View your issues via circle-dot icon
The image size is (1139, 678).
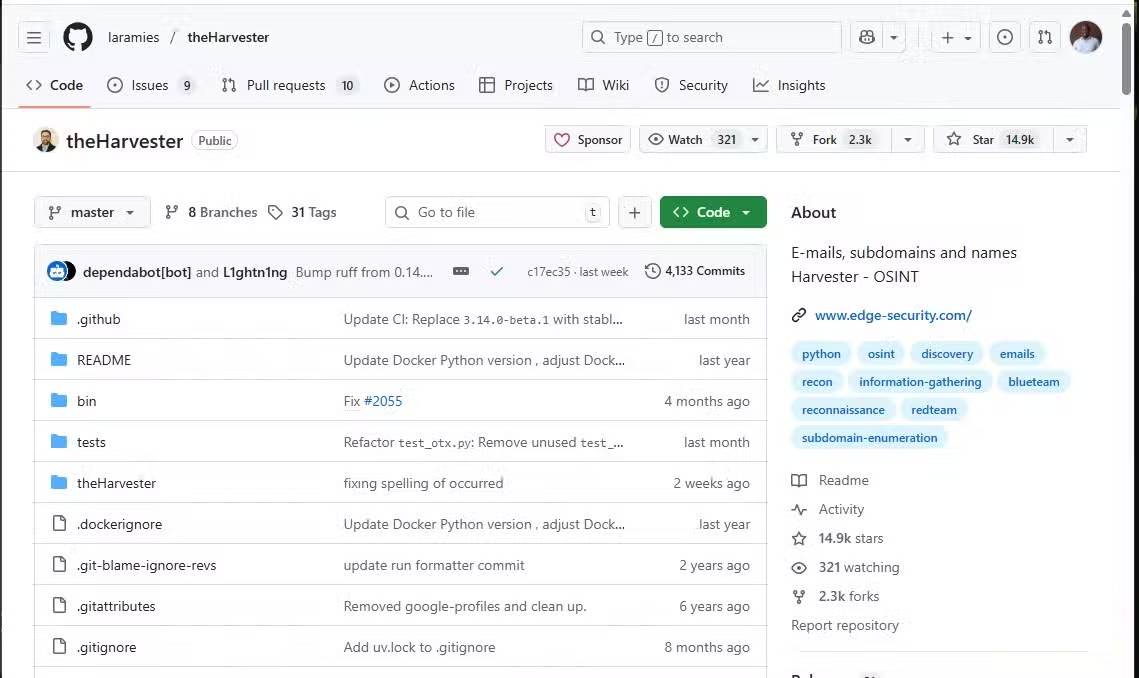pyautogui.click(x=1005, y=37)
